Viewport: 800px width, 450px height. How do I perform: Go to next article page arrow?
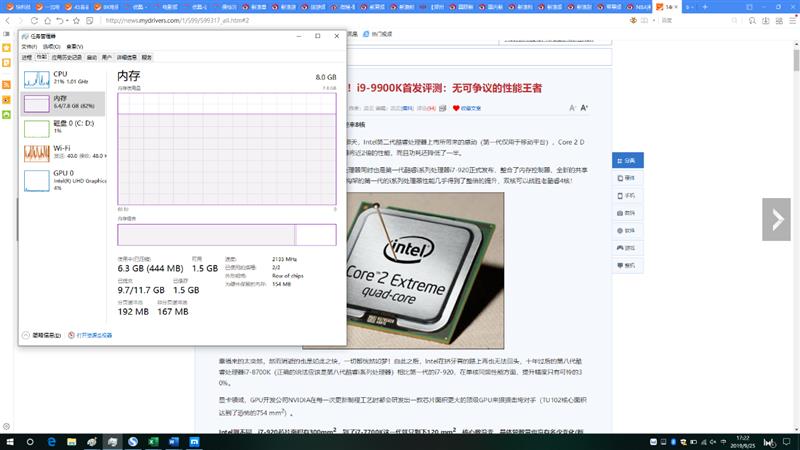[777, 219]
